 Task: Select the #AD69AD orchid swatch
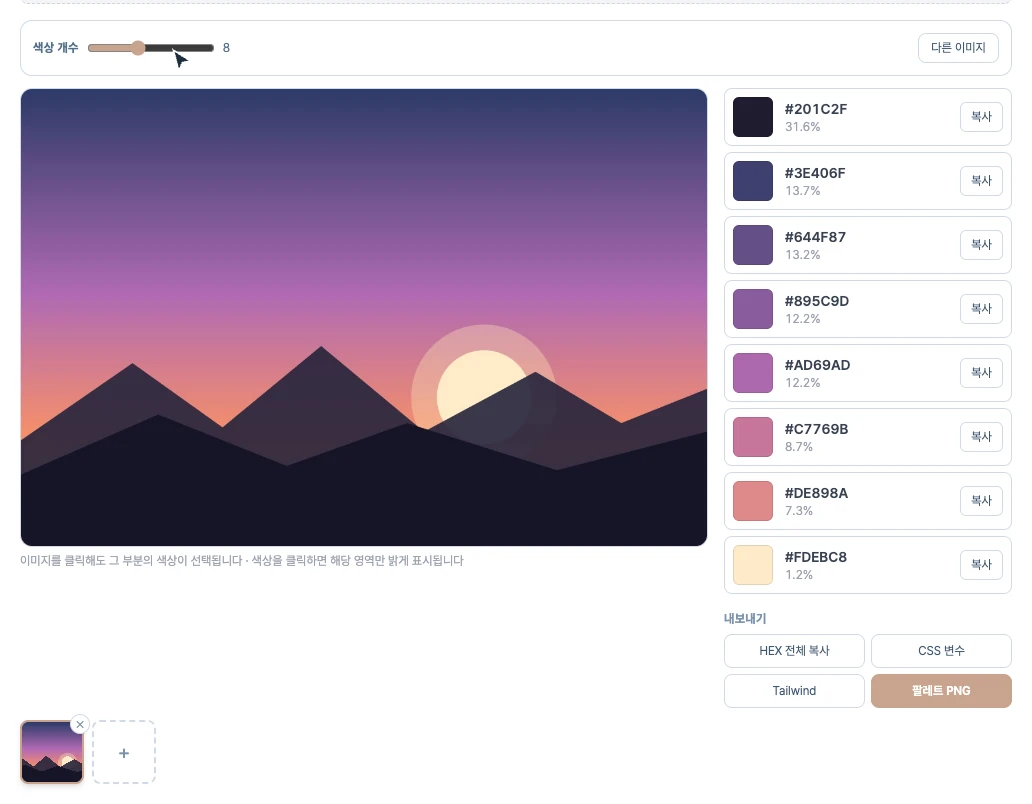click(753, 373)
